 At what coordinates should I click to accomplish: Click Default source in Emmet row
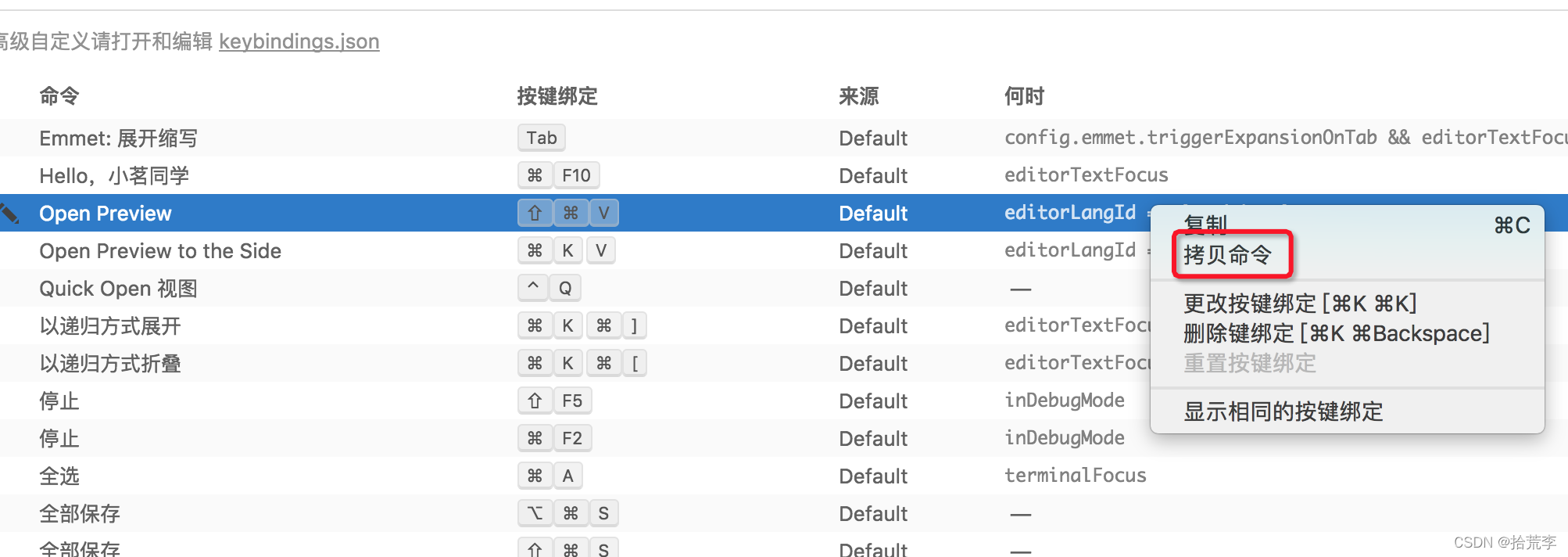pyautogui.click(x=873, y=138)
